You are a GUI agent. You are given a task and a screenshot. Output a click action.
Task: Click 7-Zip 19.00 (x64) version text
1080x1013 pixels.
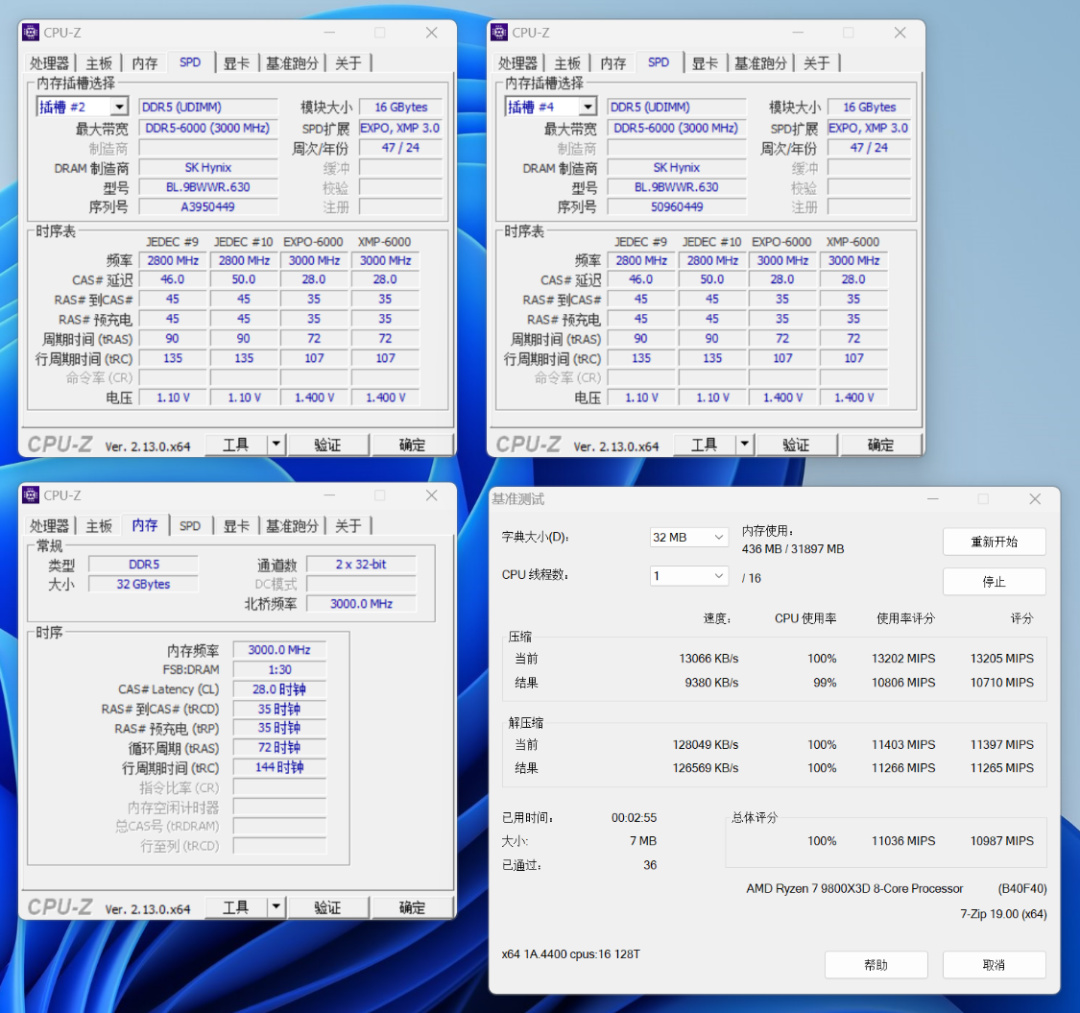pyautogui.click(x=1004, y=914)
